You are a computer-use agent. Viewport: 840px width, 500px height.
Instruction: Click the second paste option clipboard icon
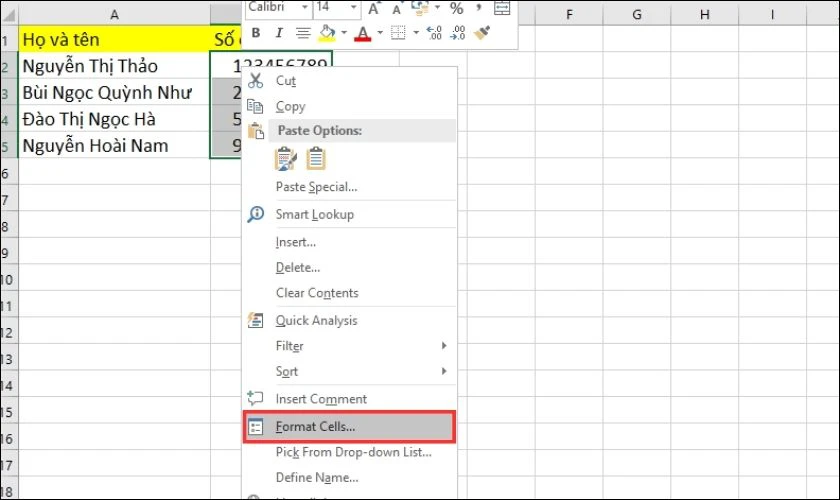316,159
